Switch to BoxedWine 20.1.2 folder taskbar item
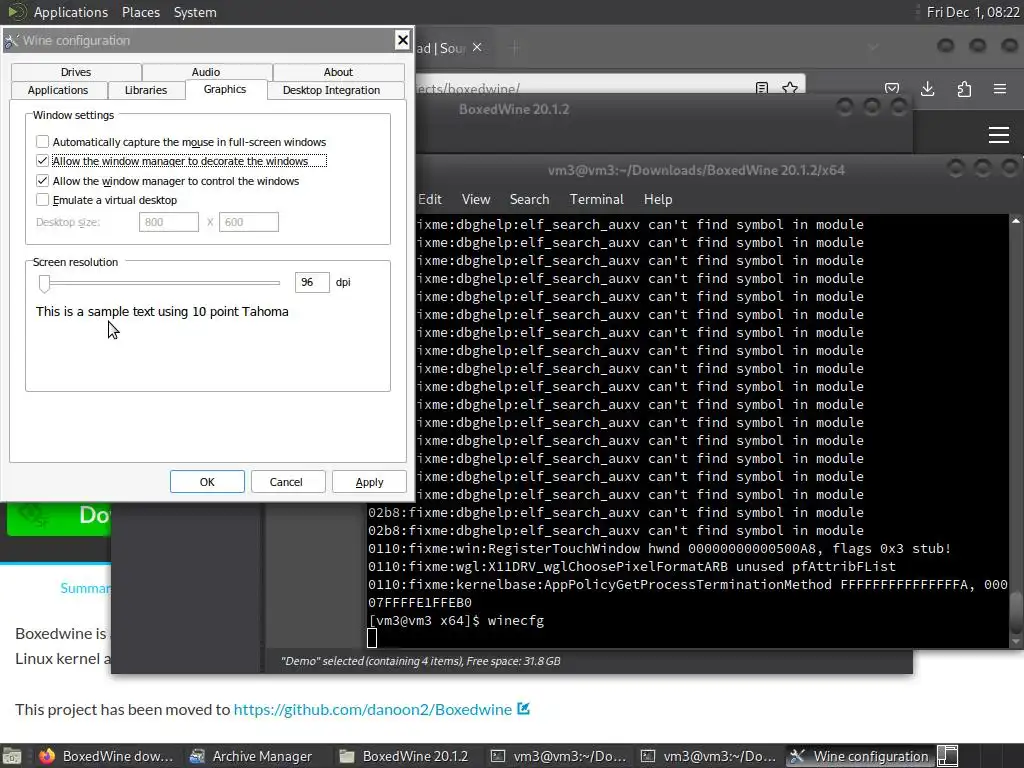 (404, 756)
